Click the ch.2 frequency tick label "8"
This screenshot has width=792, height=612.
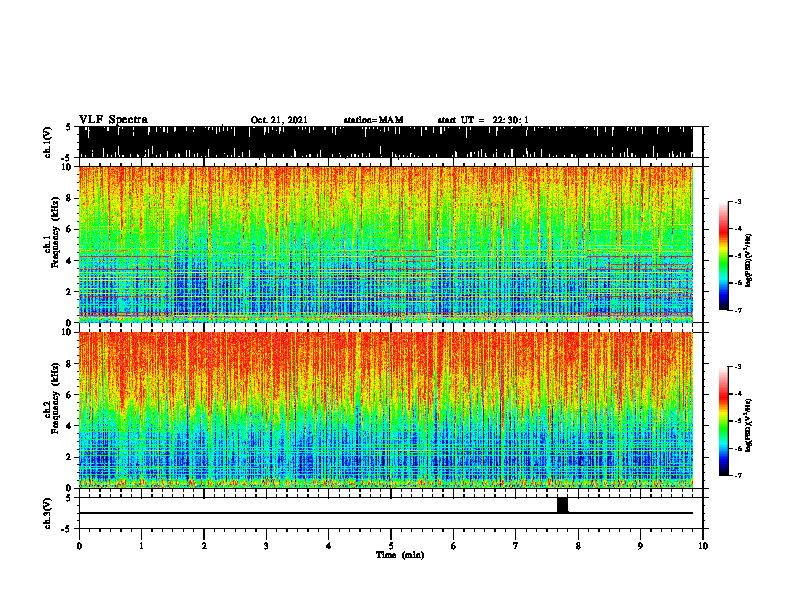pyautogui.click(x=70, y=364)
